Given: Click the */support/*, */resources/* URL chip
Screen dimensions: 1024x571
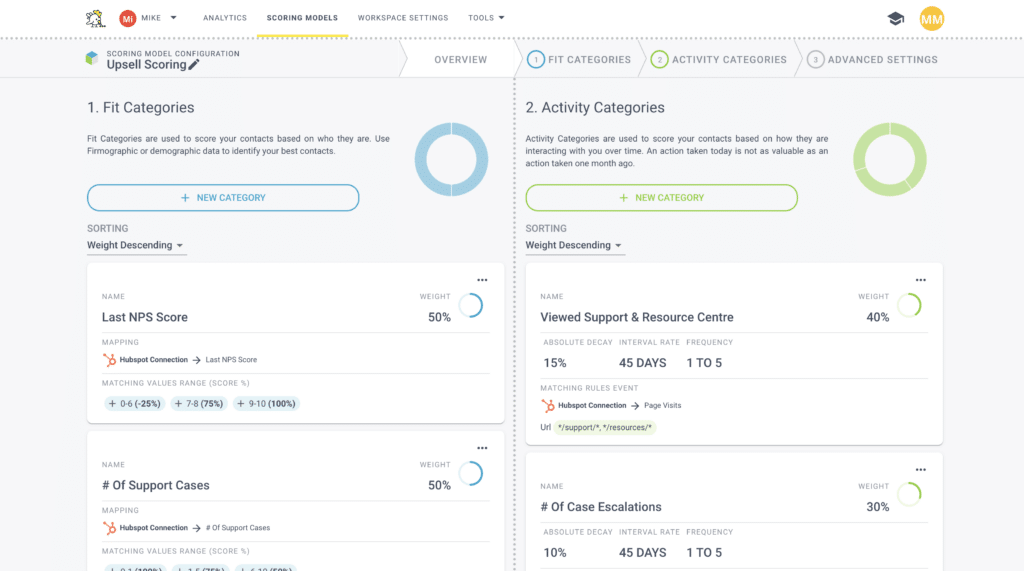Looking at the screenshot, I should click(x=605, y=427).
